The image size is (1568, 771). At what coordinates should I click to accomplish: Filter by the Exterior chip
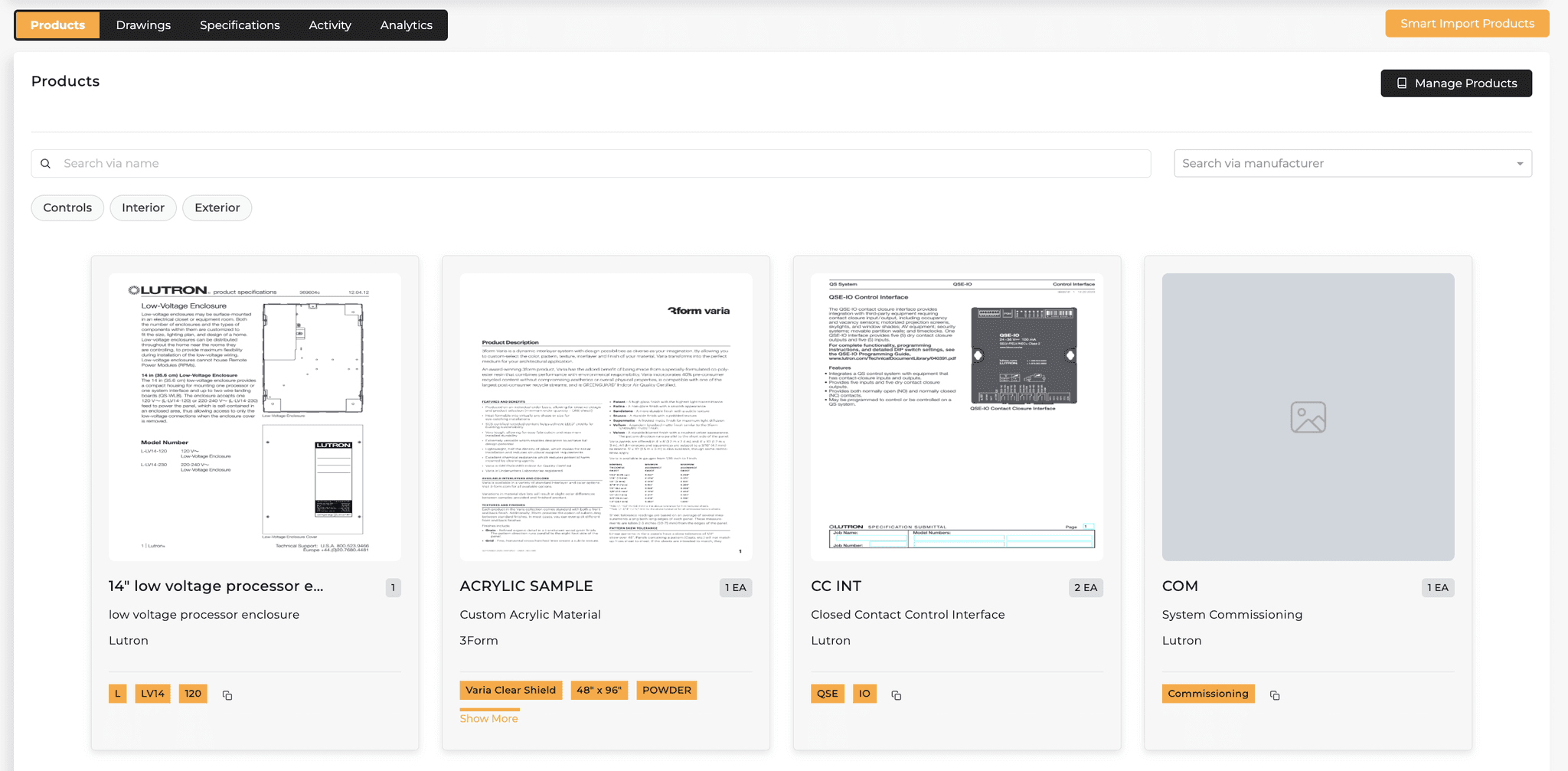[x=217, y=207]
